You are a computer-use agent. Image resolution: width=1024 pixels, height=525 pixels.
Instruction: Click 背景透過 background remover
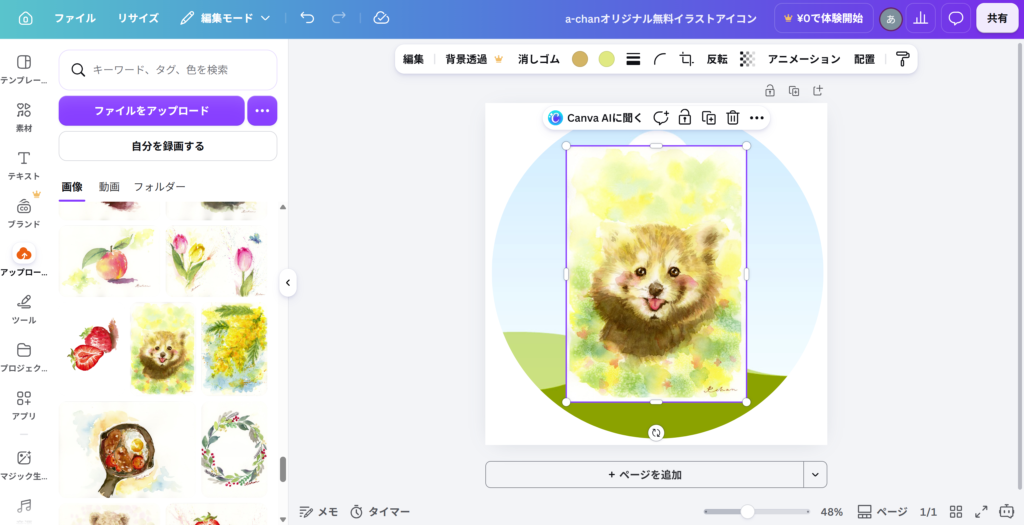pos(474,59)
